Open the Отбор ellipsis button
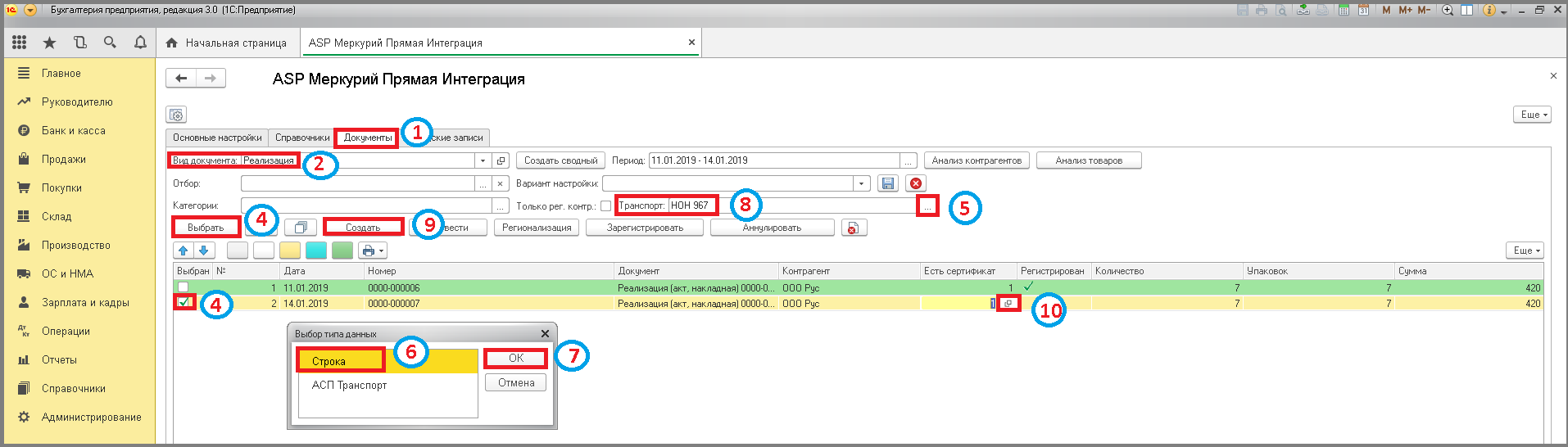 (x=483, y=183)
